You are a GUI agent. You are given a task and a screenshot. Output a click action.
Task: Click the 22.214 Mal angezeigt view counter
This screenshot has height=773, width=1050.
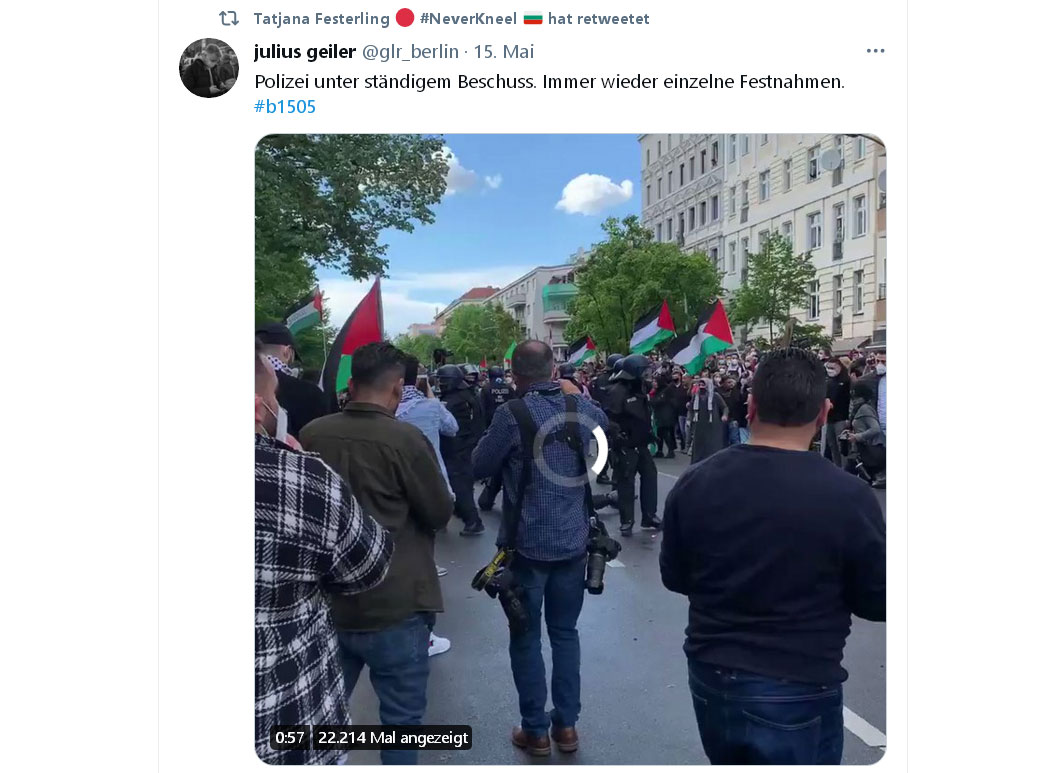[392, 737]
